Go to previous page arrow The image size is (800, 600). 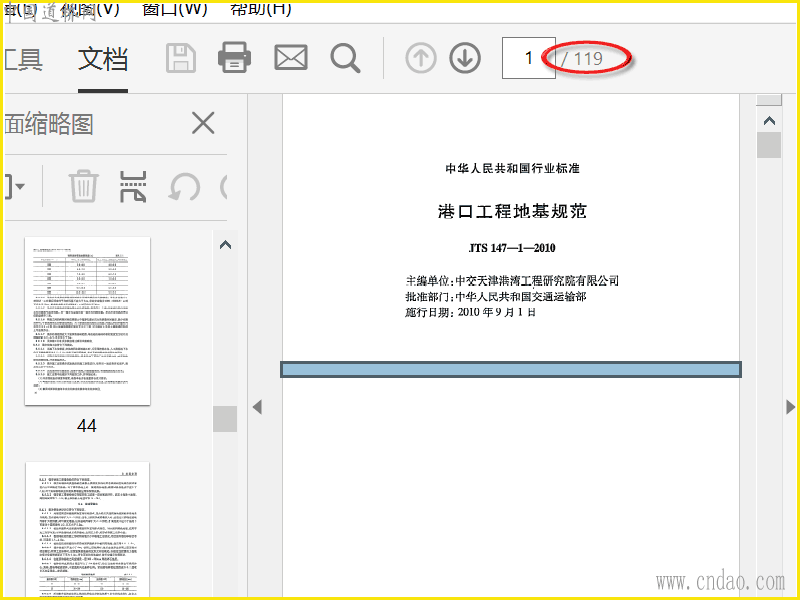[x=421, y=58]
